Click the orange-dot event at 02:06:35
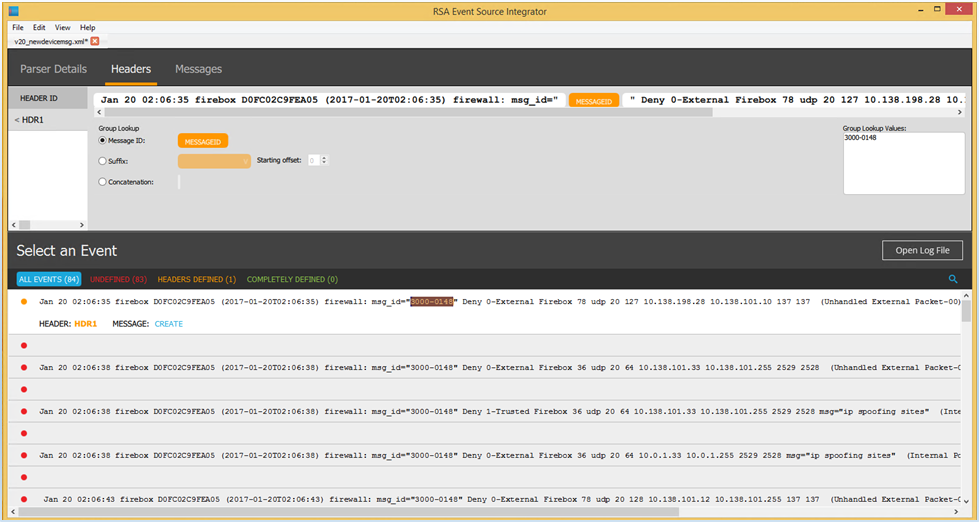Screen dimensions: 979x522 pos(486,302)
